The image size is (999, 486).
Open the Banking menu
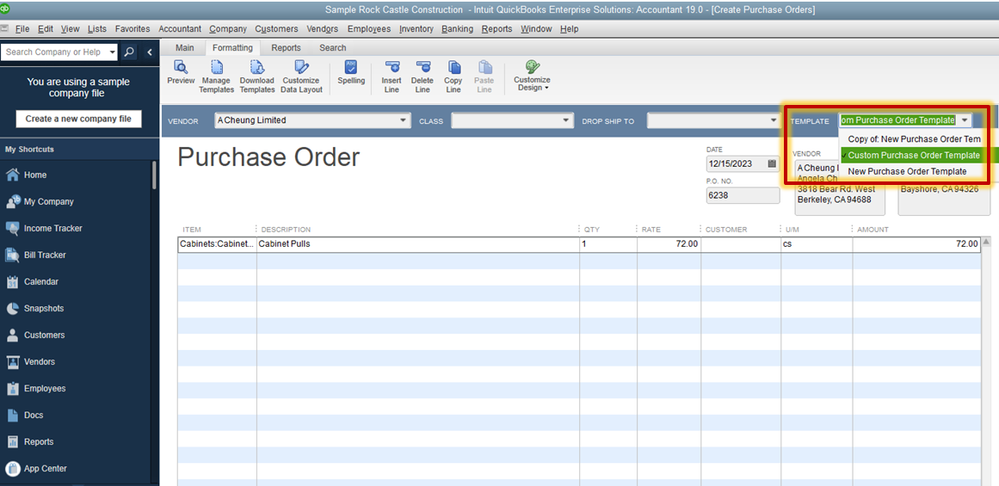[457, 29]
